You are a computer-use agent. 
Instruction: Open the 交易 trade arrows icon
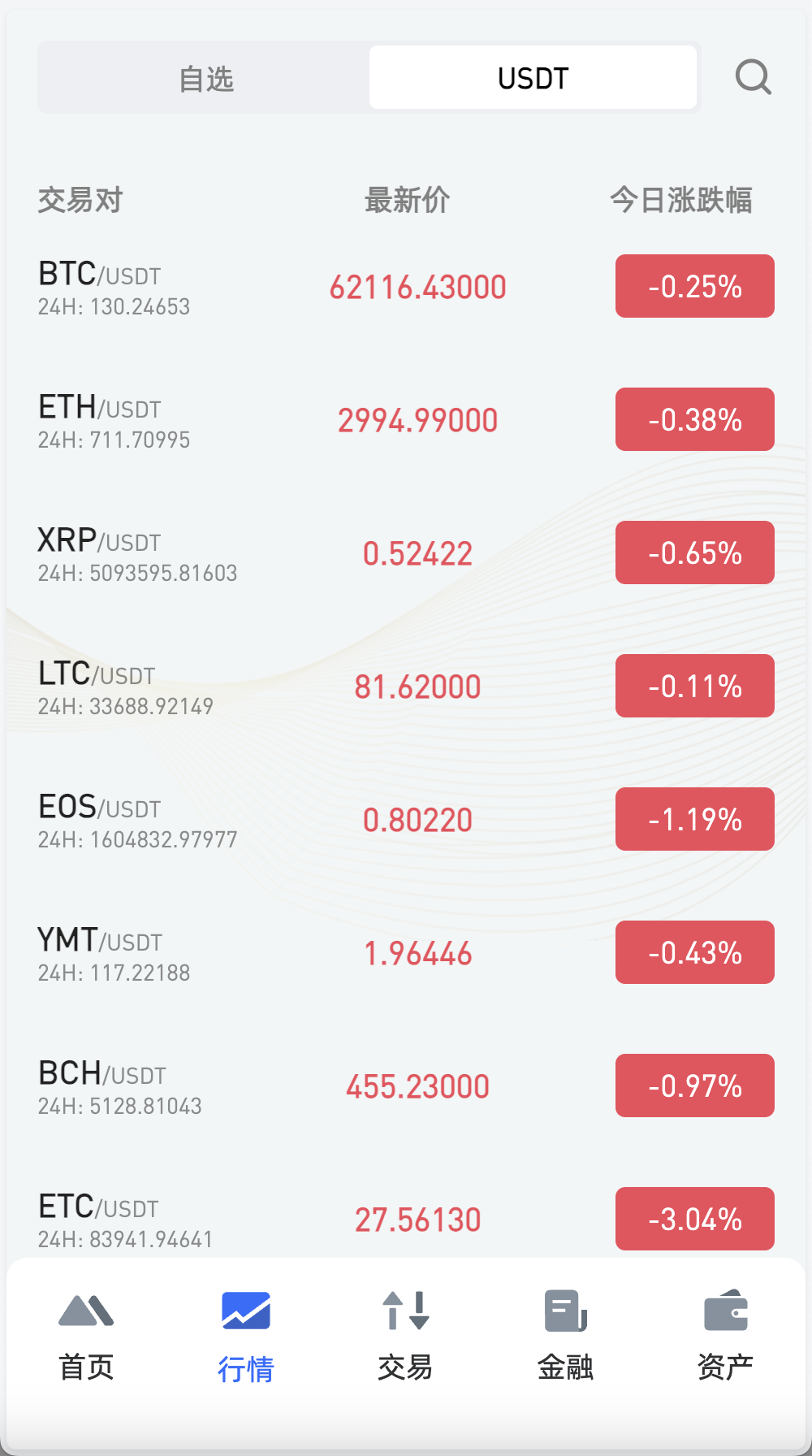(405, 1310)
